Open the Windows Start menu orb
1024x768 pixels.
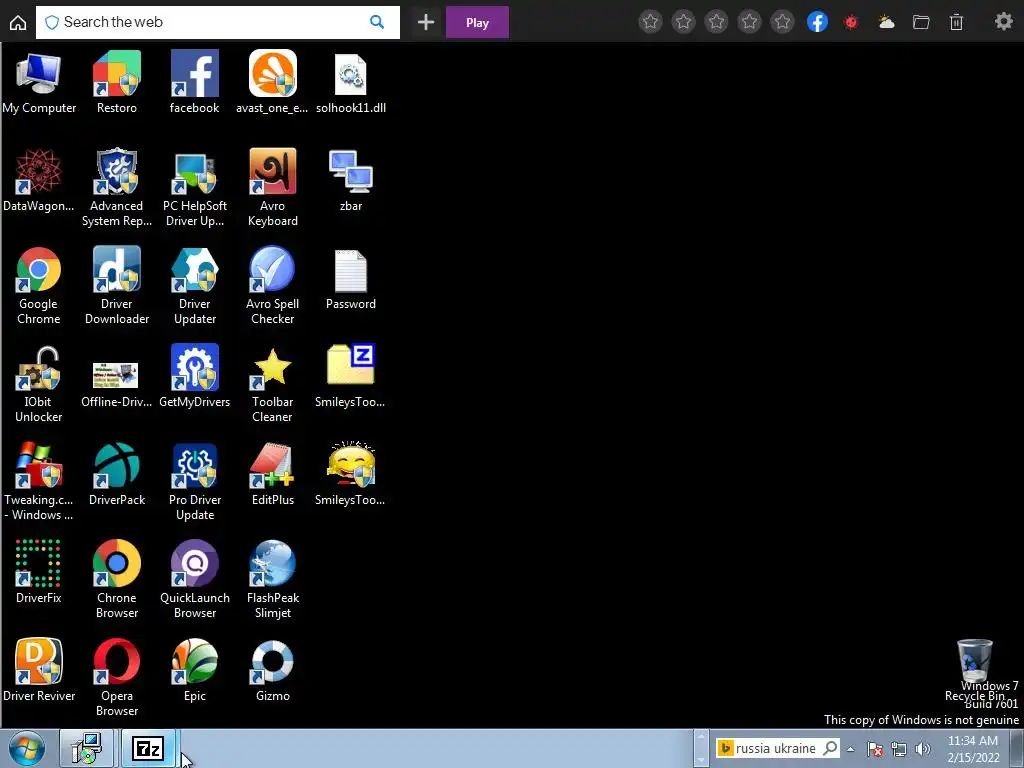[27, 749]
